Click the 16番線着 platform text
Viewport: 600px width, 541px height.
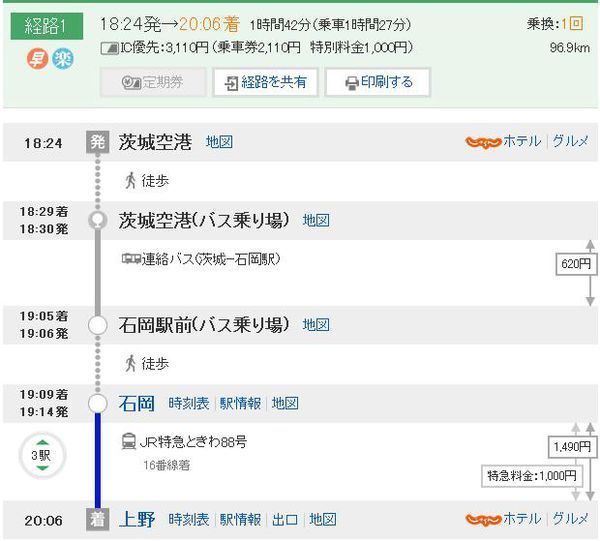166,465
